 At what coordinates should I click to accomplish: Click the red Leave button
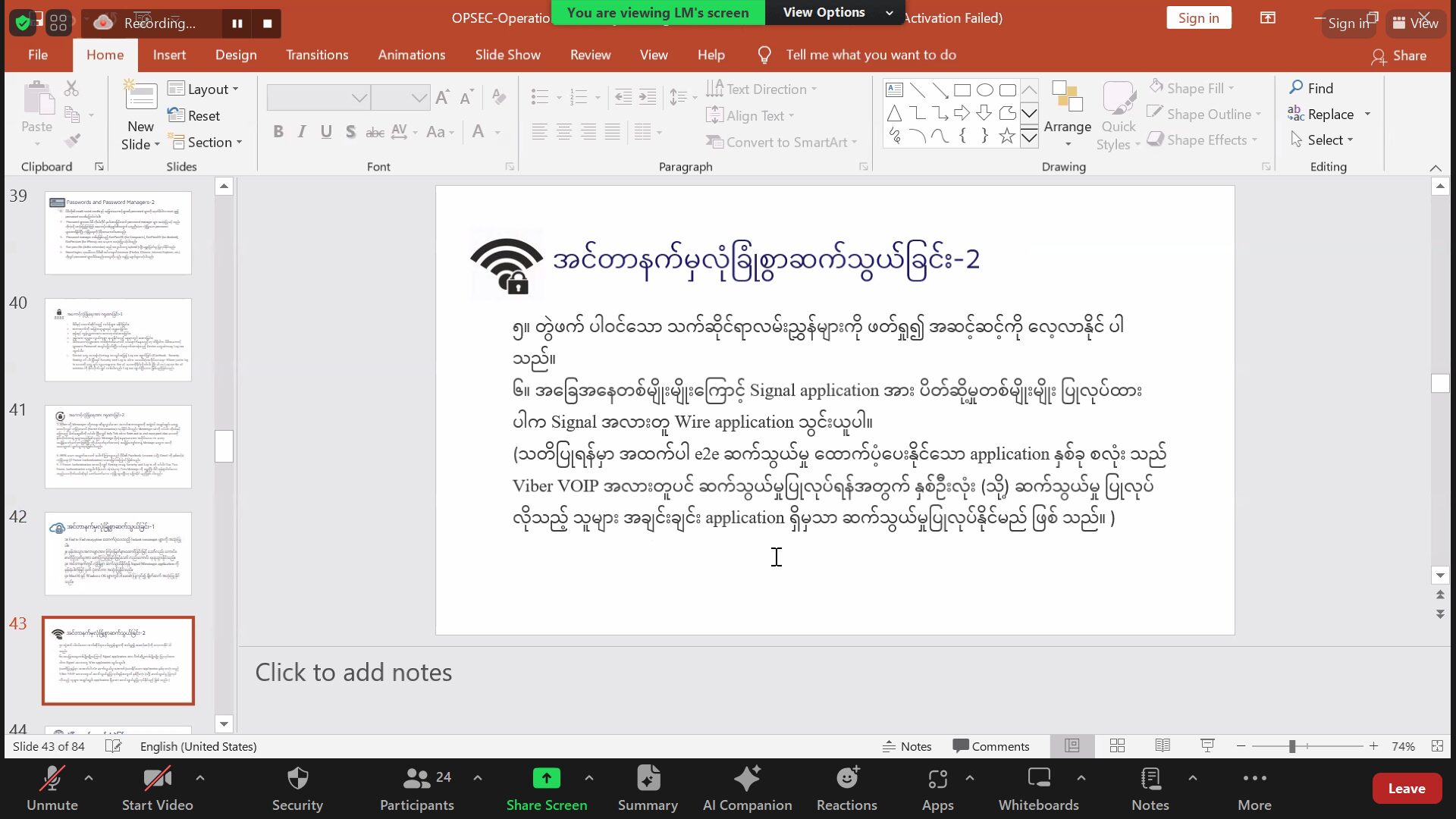pyautogui.click(x=1406, y=789)
